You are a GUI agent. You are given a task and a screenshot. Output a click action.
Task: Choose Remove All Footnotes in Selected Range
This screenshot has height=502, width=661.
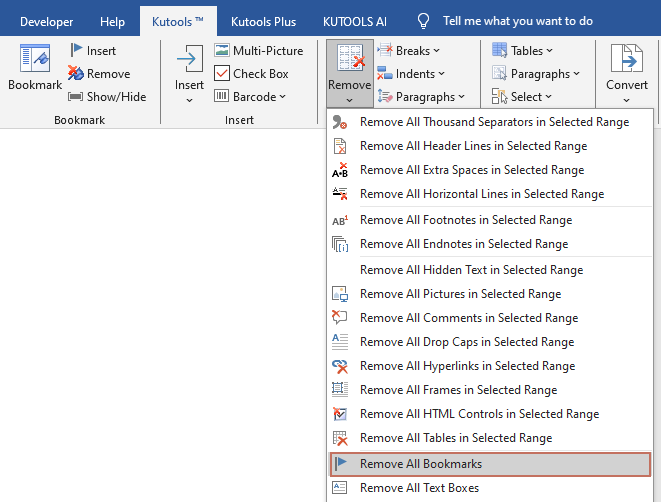[x=490, y=220]
